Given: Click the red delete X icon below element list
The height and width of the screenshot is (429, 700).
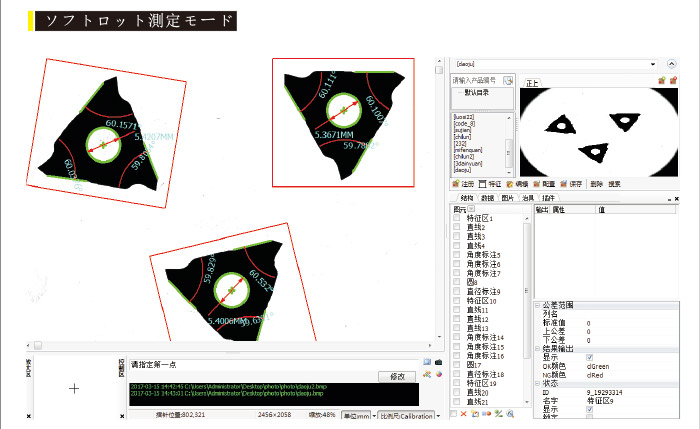Looking at the screenshot, I should click(x=463, y=413).
